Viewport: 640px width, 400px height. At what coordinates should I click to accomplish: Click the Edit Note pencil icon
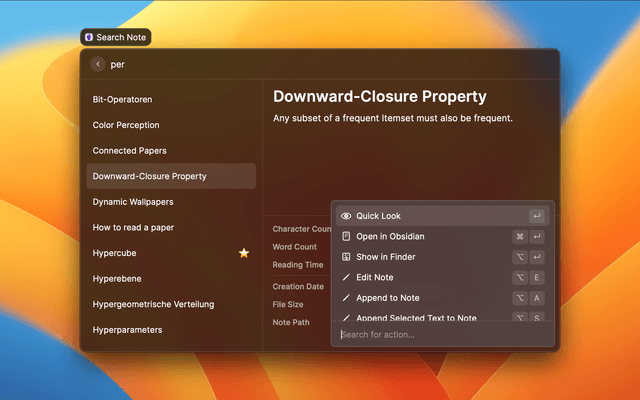point(346,277)
